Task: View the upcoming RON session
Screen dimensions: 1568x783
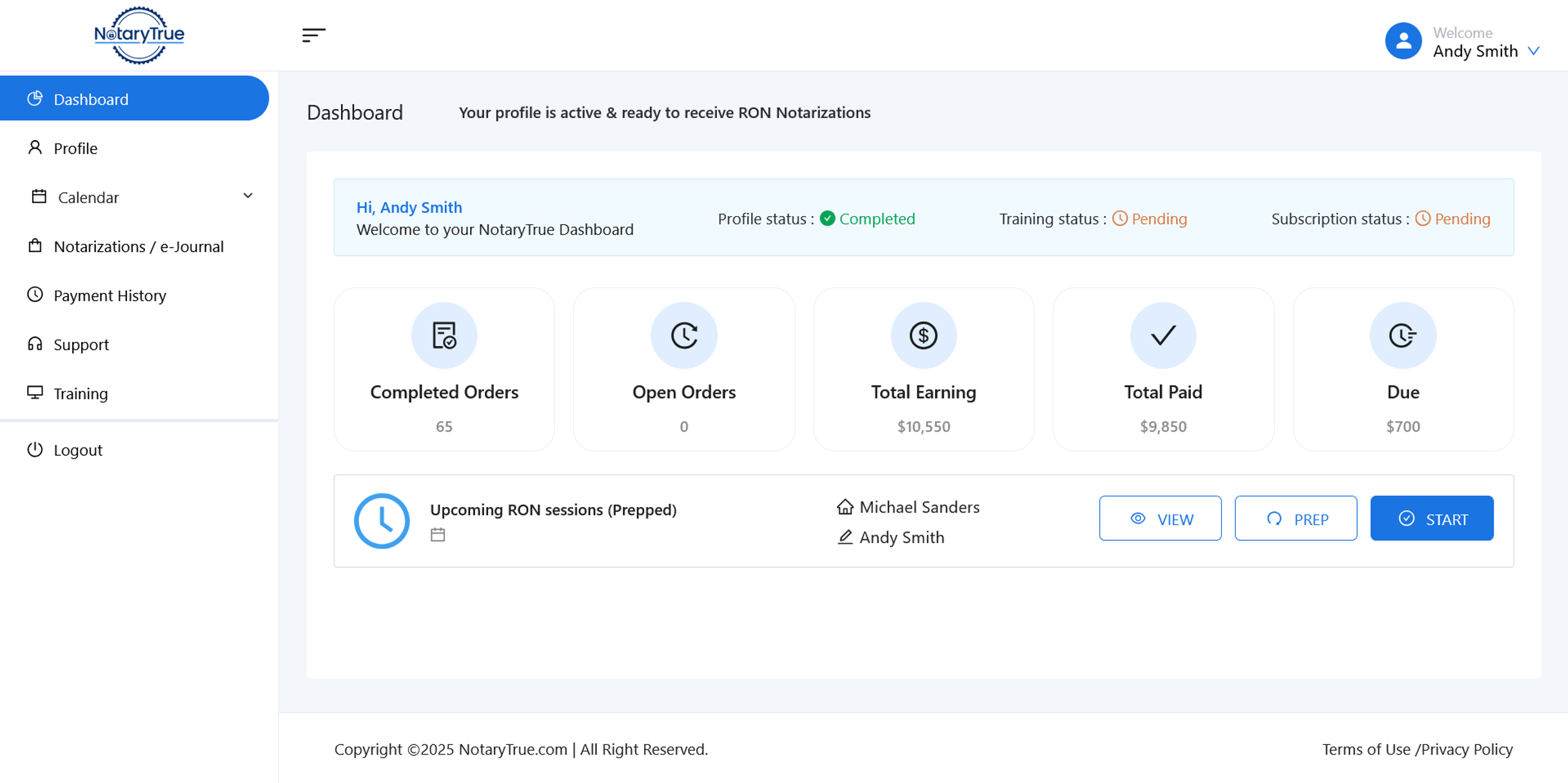Action: [1160, 519]
